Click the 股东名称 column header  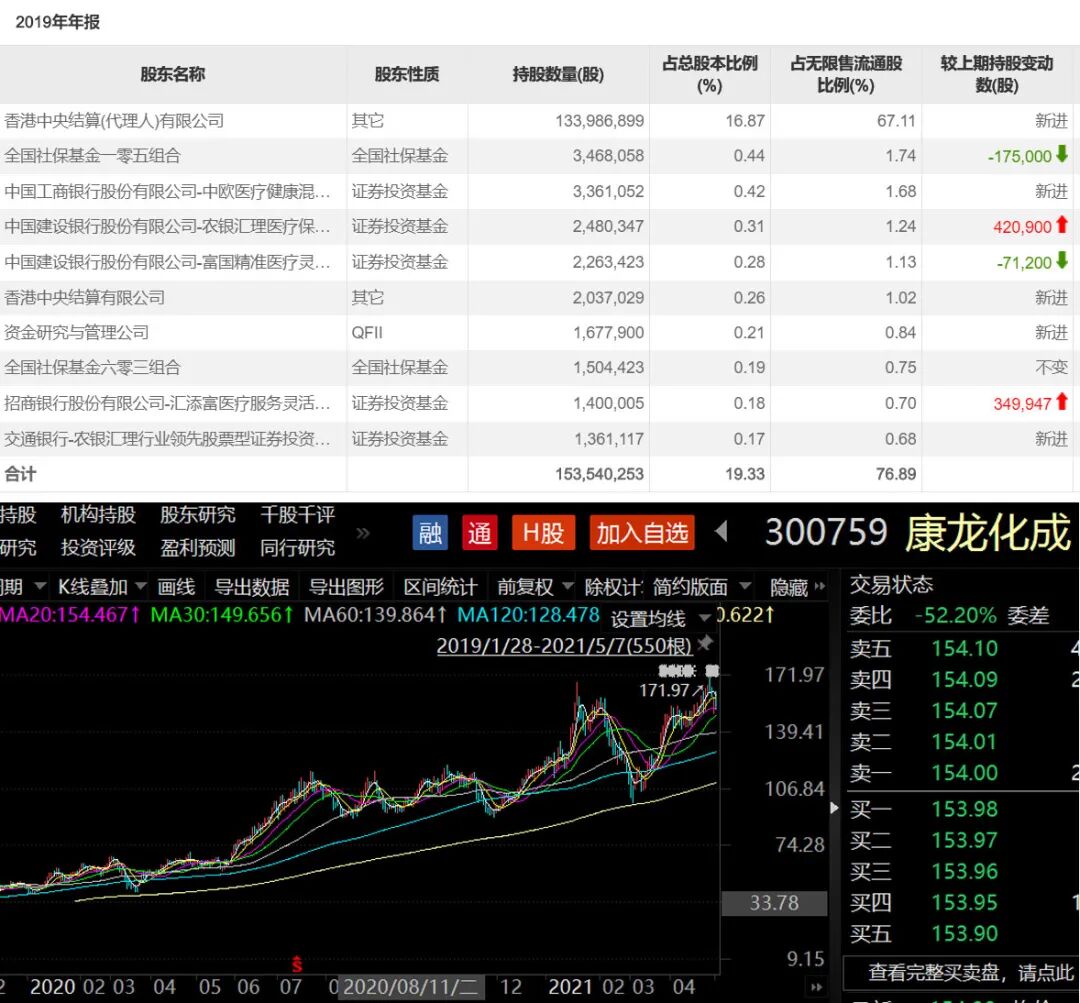[x=172, y=74]
